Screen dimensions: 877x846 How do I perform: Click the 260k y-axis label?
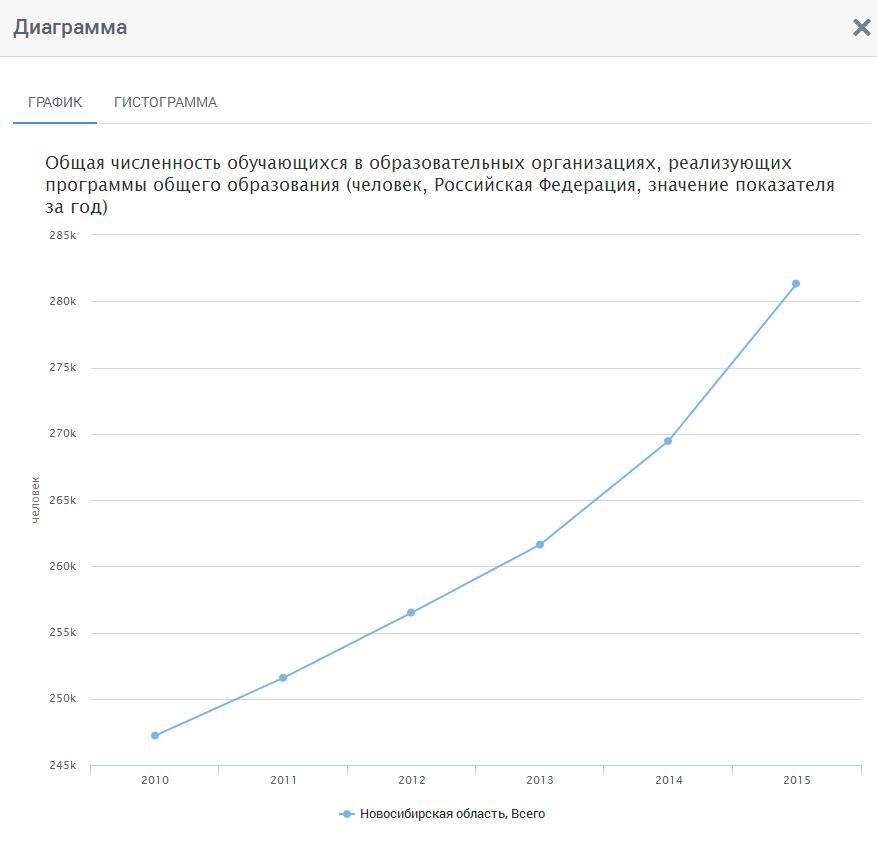click(x=63, y=566)
